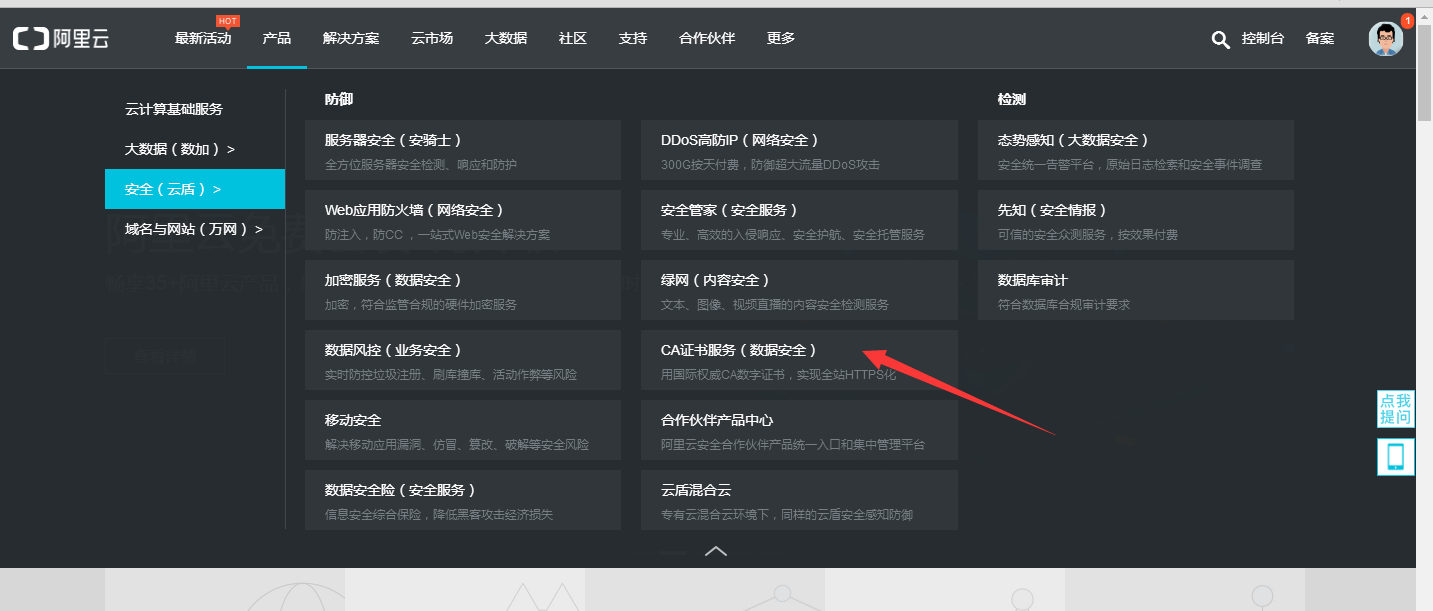Open the search magnifier icon

(1220, 39)
